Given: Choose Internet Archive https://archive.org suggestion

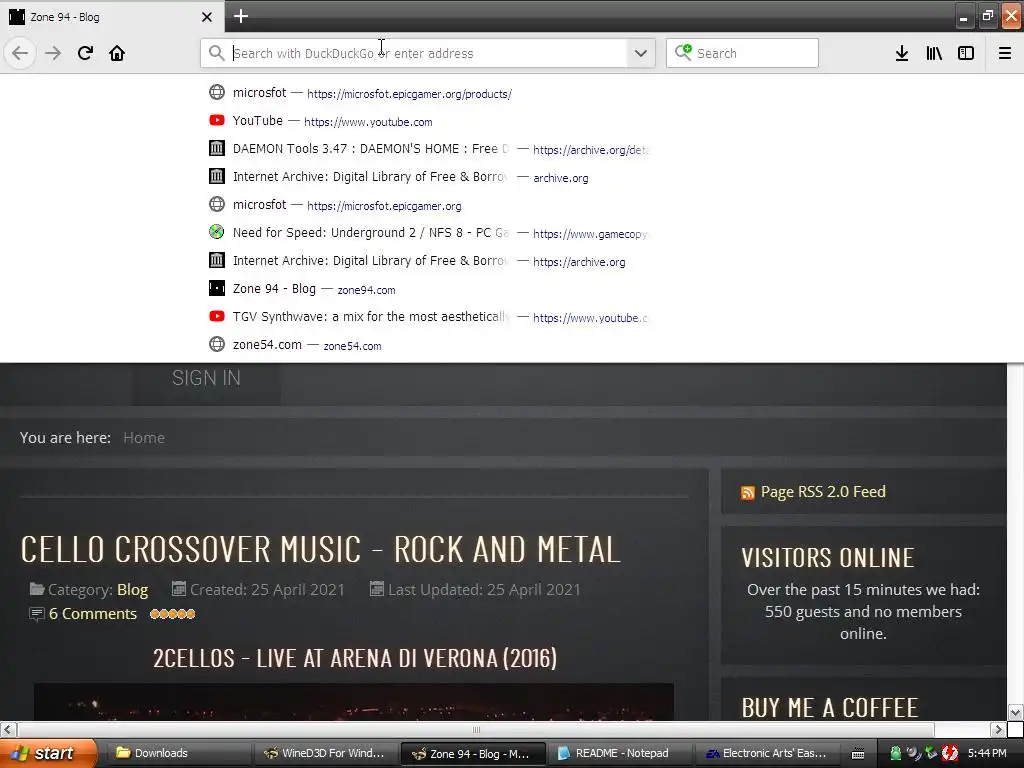Looking at the screenshot, I should [428, 261].
